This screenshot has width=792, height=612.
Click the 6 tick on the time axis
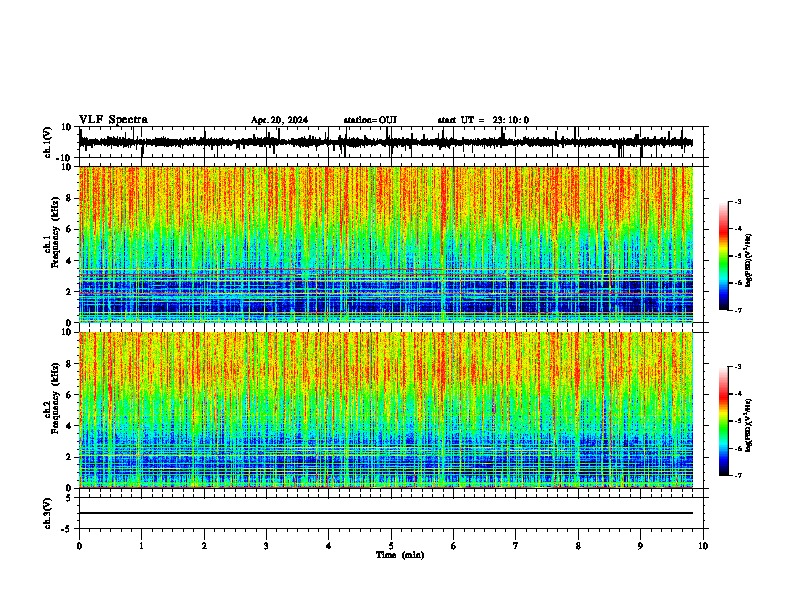tap(454, 546)
